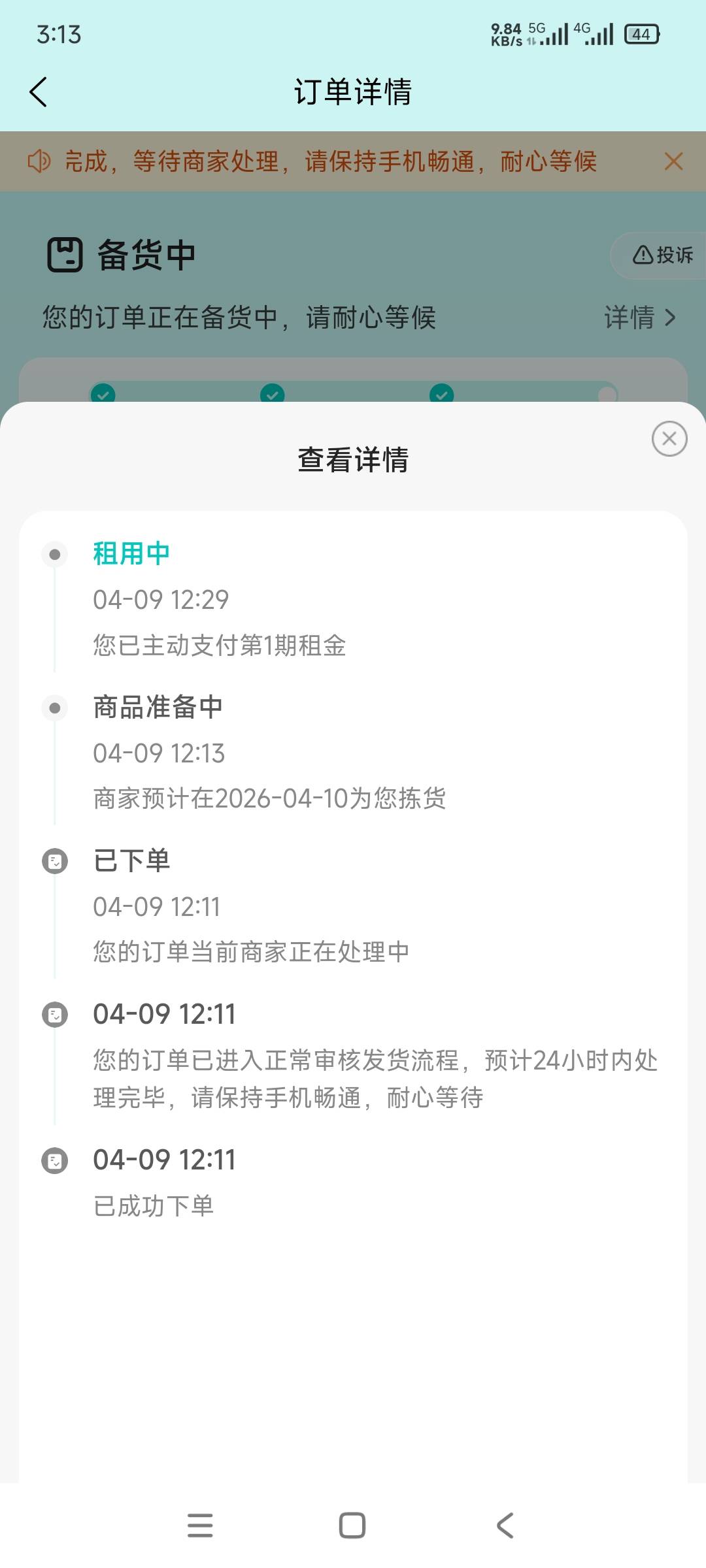706x1568 pixels.
Task: Tap the 已下单 timeline icon
Action: [x=55, y=861]
